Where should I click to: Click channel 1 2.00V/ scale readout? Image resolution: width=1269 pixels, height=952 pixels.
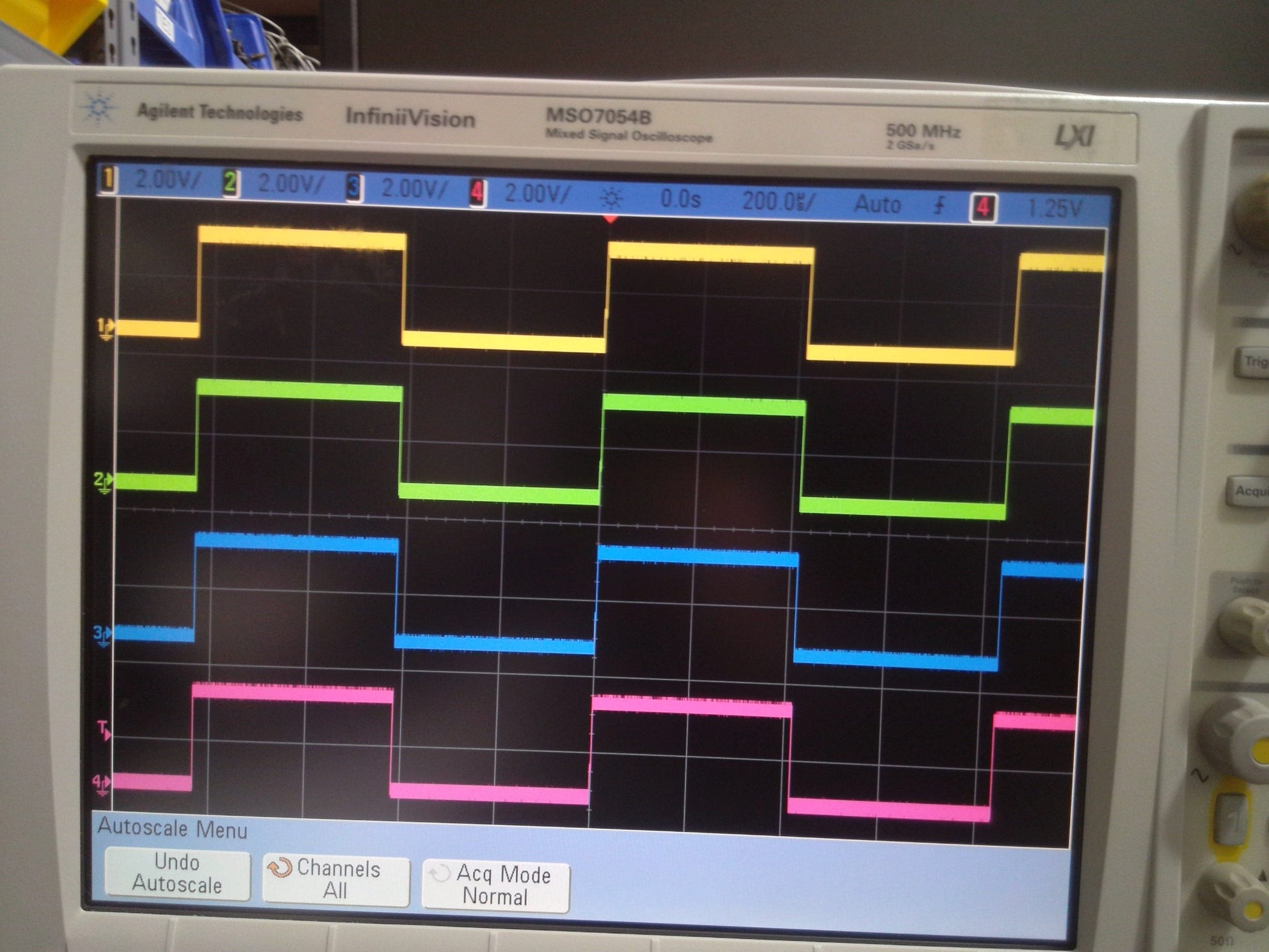pos(168,179)
